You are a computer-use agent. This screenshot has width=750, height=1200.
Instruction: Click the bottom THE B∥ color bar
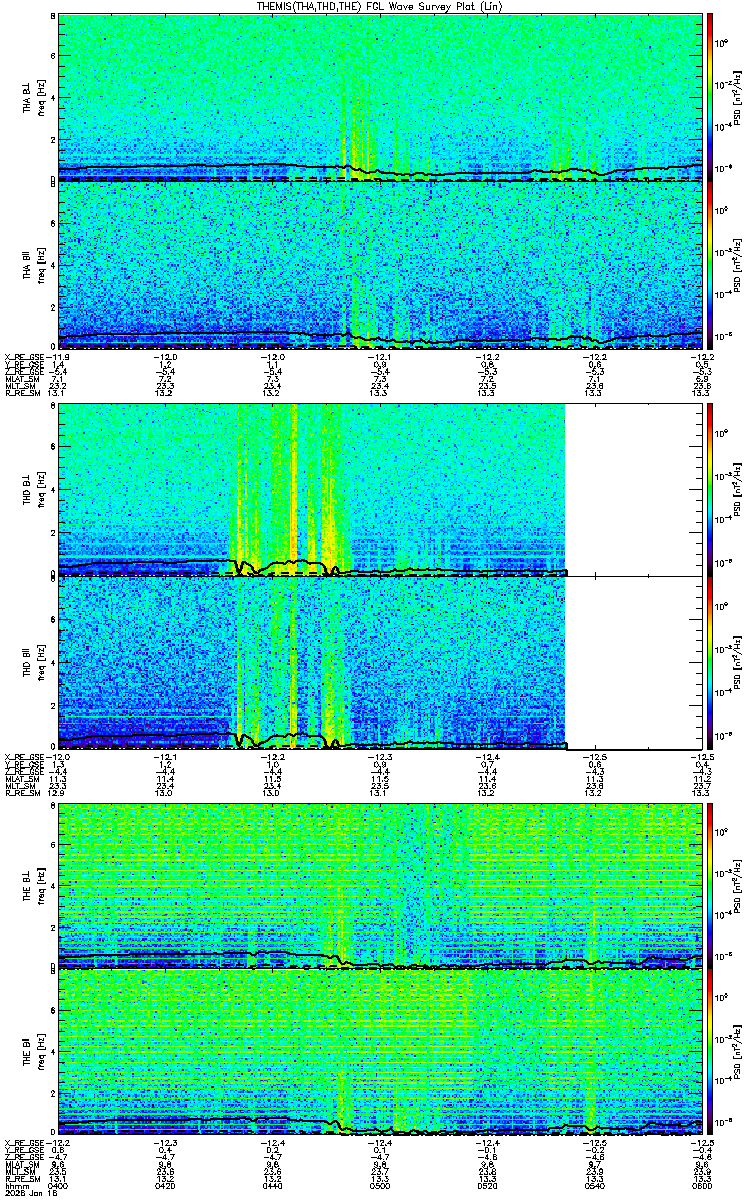710,1053
